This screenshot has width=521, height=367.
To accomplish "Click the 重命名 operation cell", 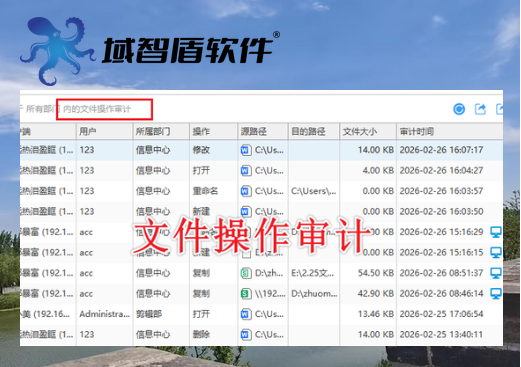I will click(205, 191).
